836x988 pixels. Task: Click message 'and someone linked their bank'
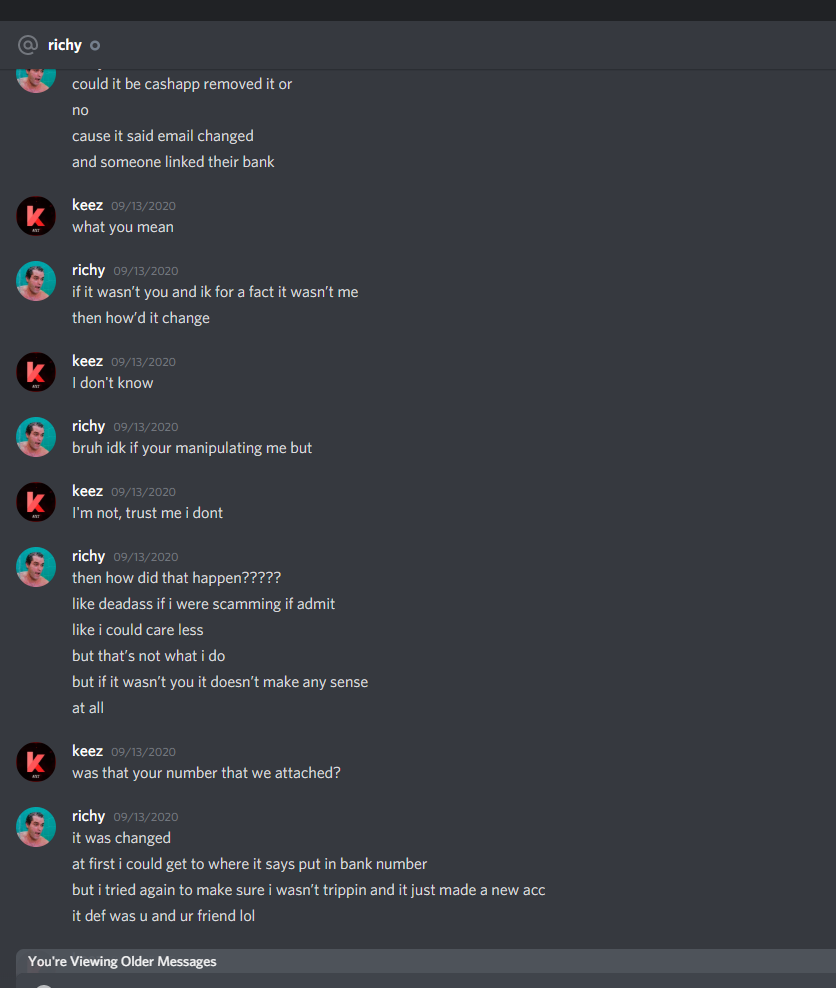(x=173, y=162)
